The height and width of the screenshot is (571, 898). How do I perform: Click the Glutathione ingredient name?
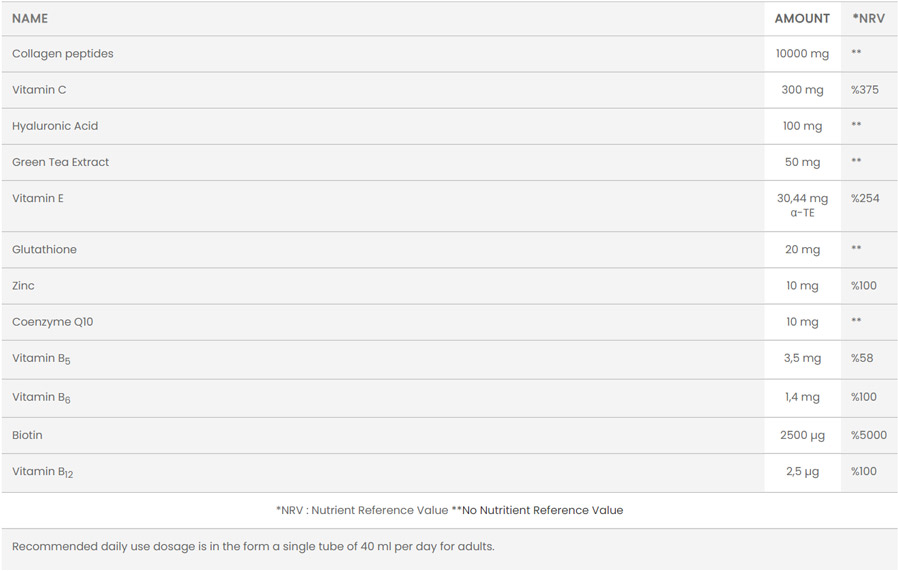44,249
